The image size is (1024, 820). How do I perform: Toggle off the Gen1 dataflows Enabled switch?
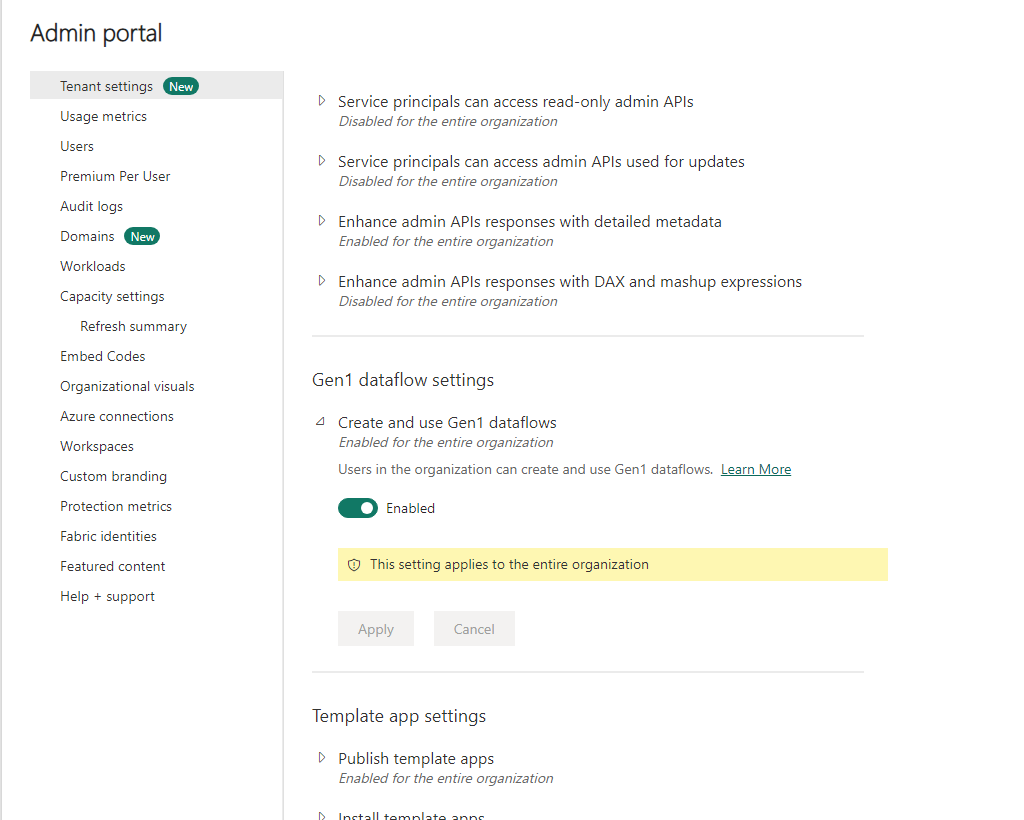[358, 508]
